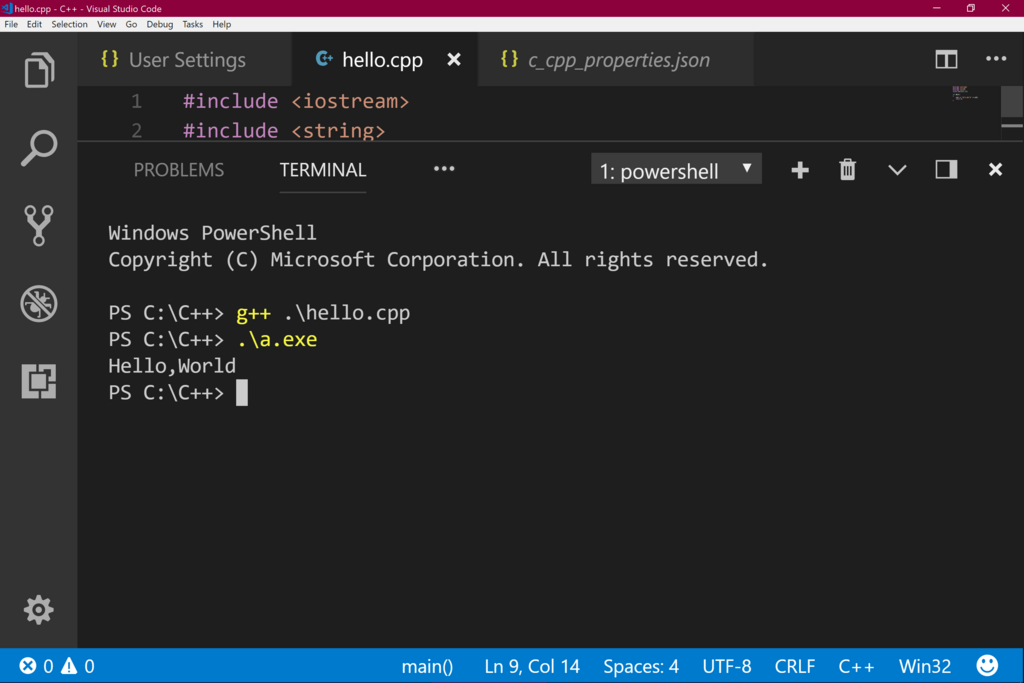1024x683 pixels.
Task: Click the 'Hello,World' terminal output
Action: 172,366
